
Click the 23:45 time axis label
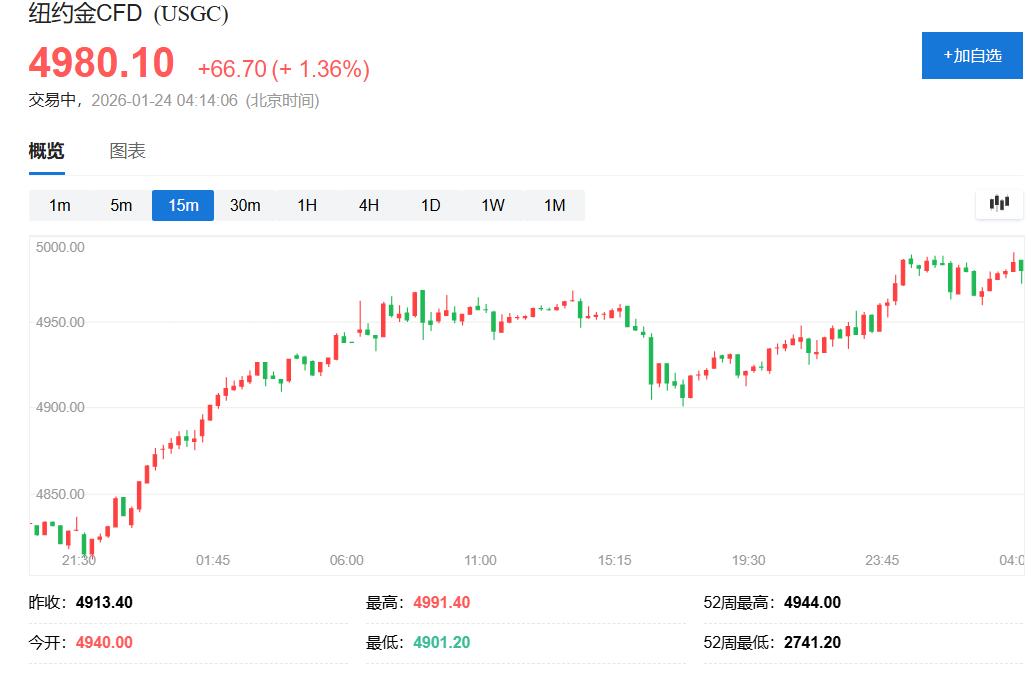click(x=882, y=560)
